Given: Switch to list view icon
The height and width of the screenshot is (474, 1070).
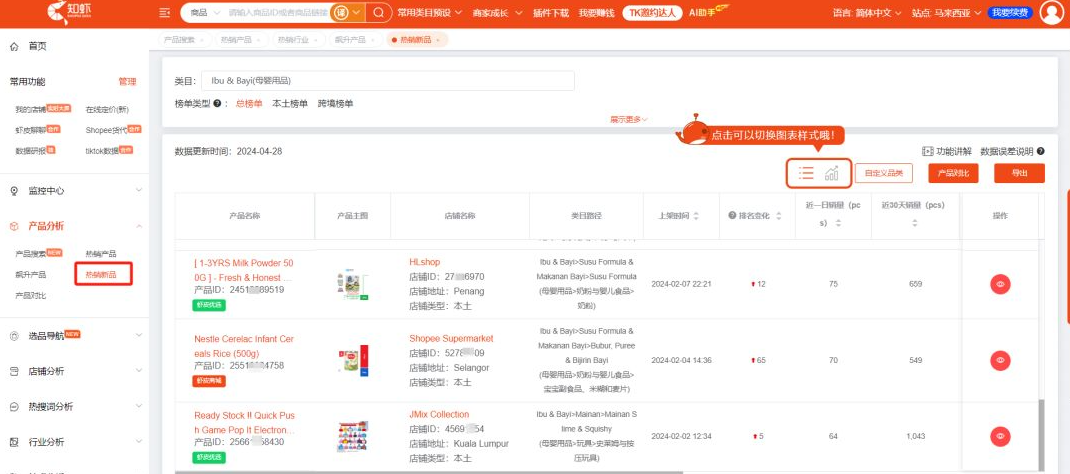Looking at the screenshot, I should coord(806,173).
